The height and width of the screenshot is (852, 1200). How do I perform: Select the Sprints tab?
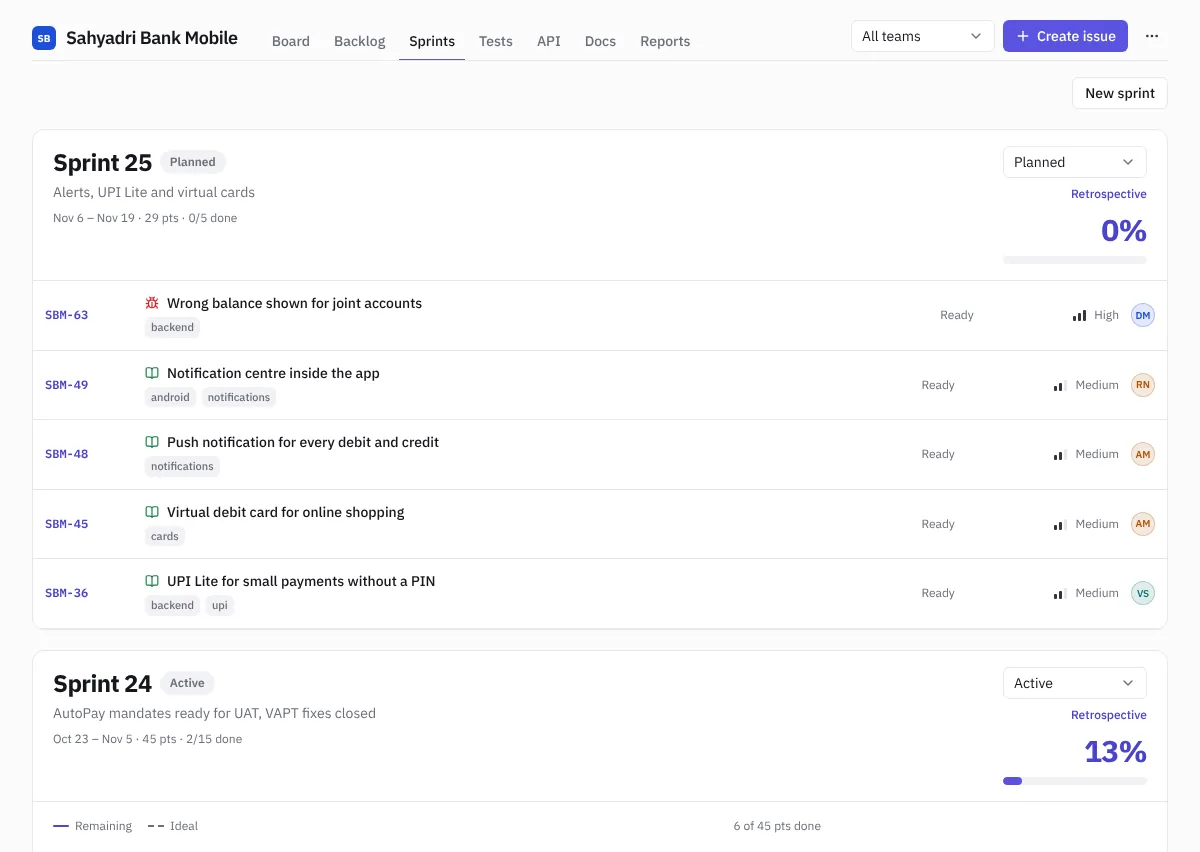432,41
